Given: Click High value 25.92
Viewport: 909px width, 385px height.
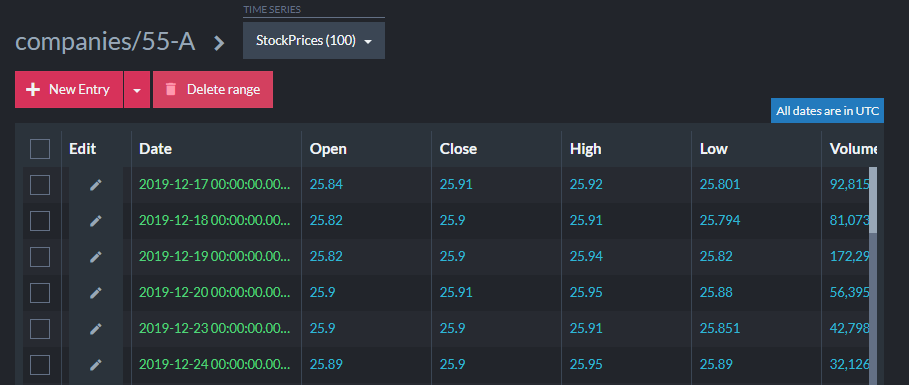Looking at the screenshot, I should coord(586,185).
